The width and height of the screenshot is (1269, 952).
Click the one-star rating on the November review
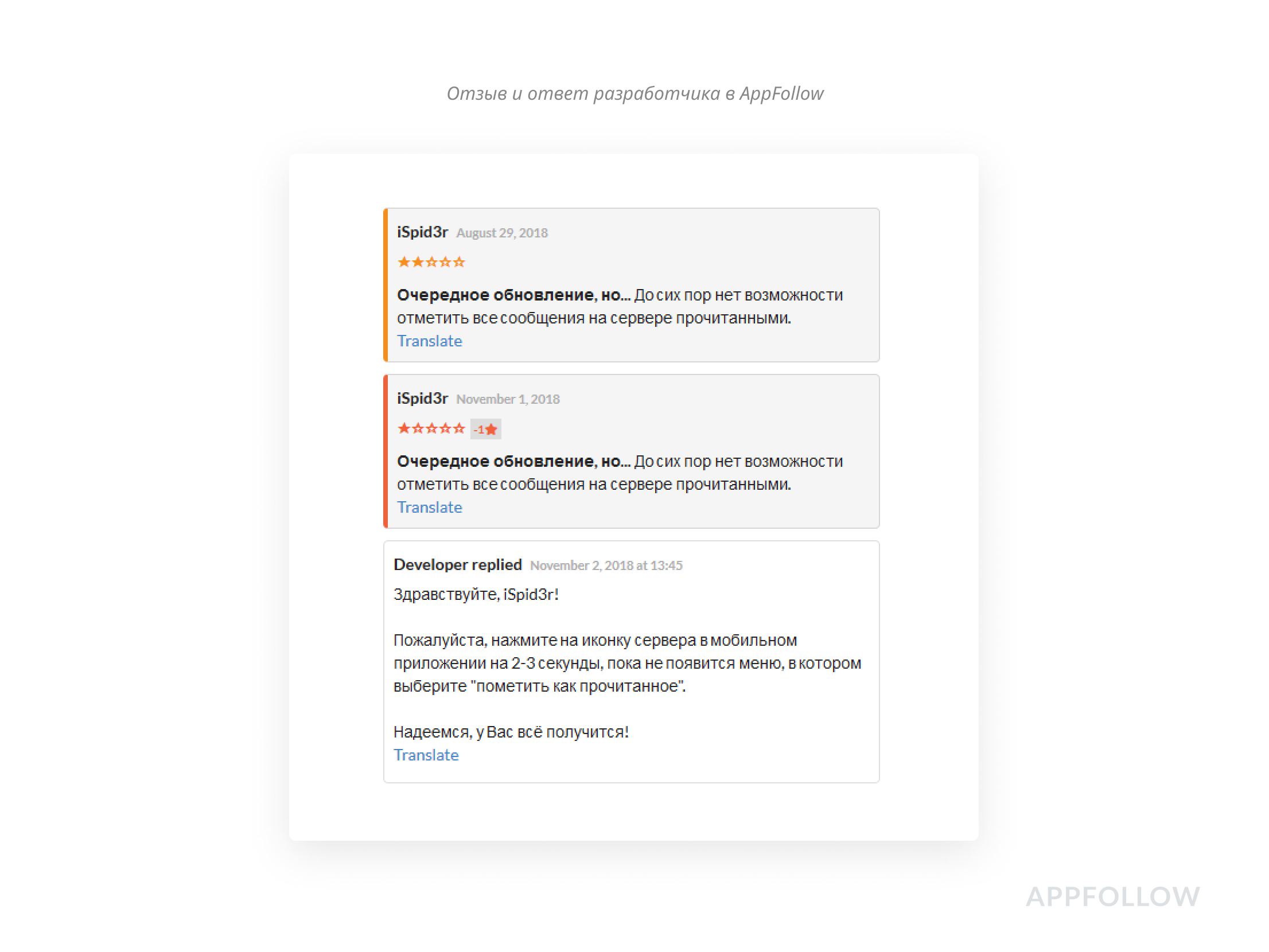(431, 428)
